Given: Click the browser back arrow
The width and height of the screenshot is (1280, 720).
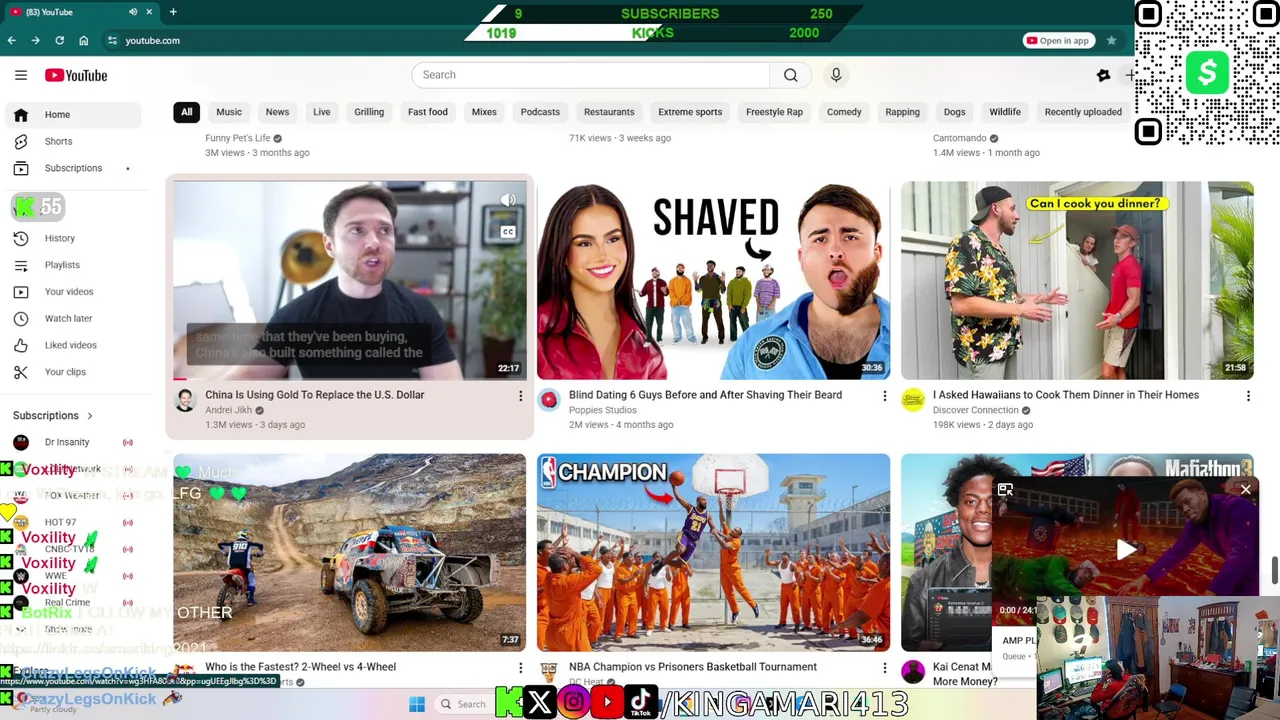Looking at the screenshot, I should [x=11, y=41].
